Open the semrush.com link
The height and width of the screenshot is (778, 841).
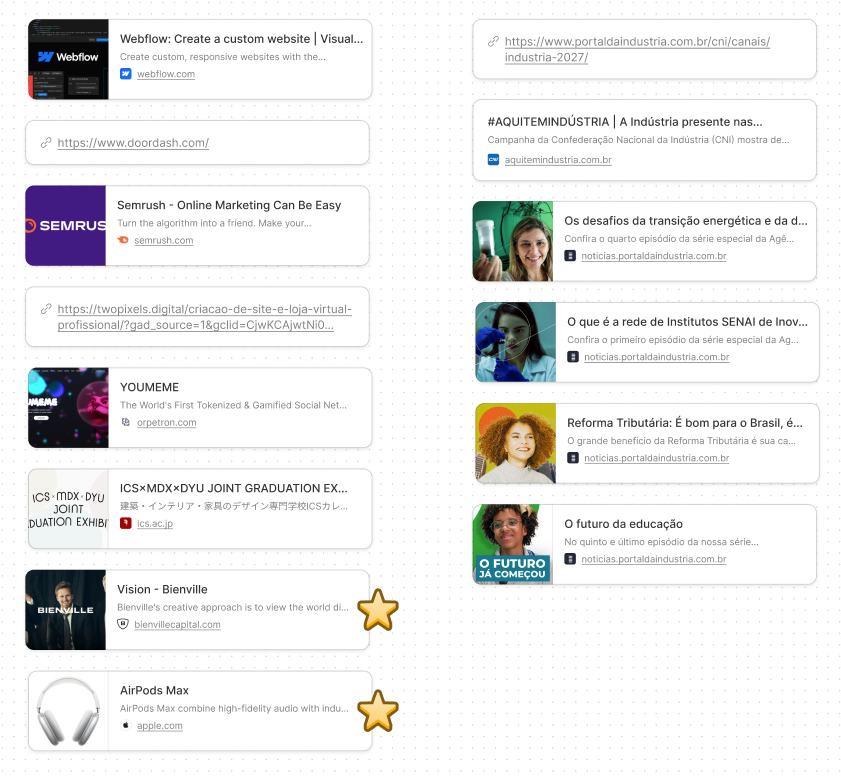point(164,240)
